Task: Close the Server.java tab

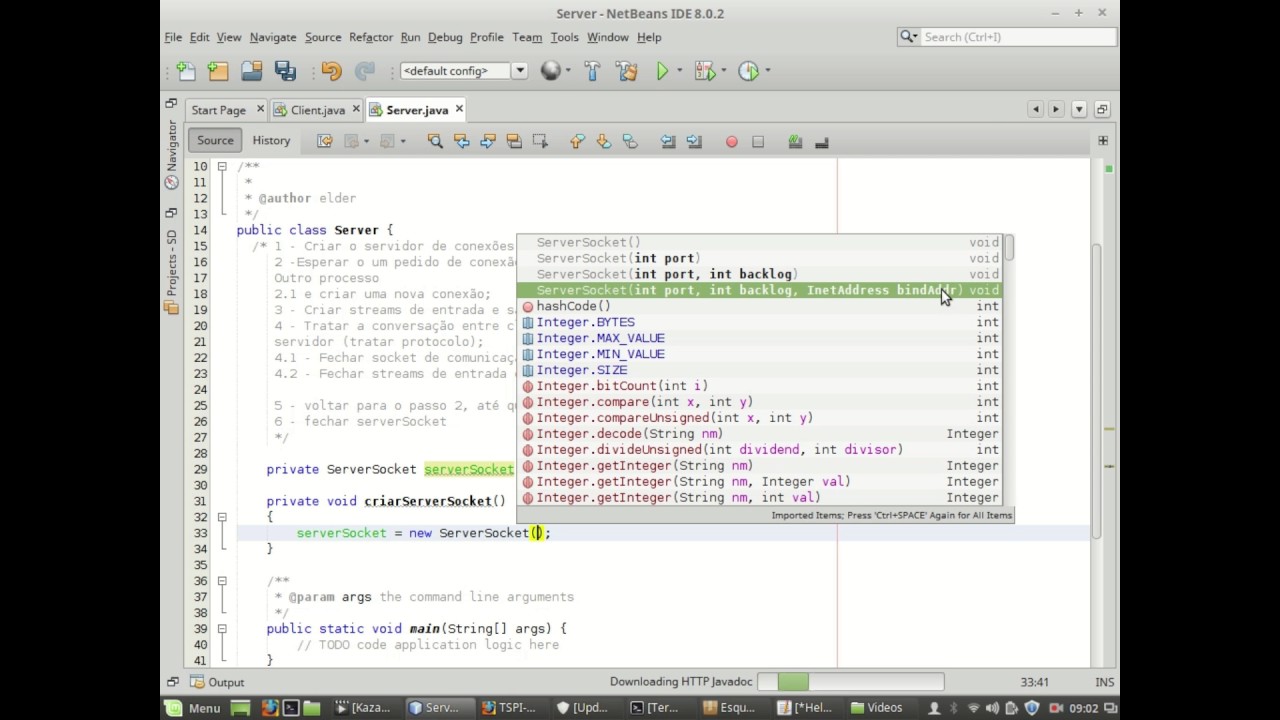Action: (x=459, y=109)
